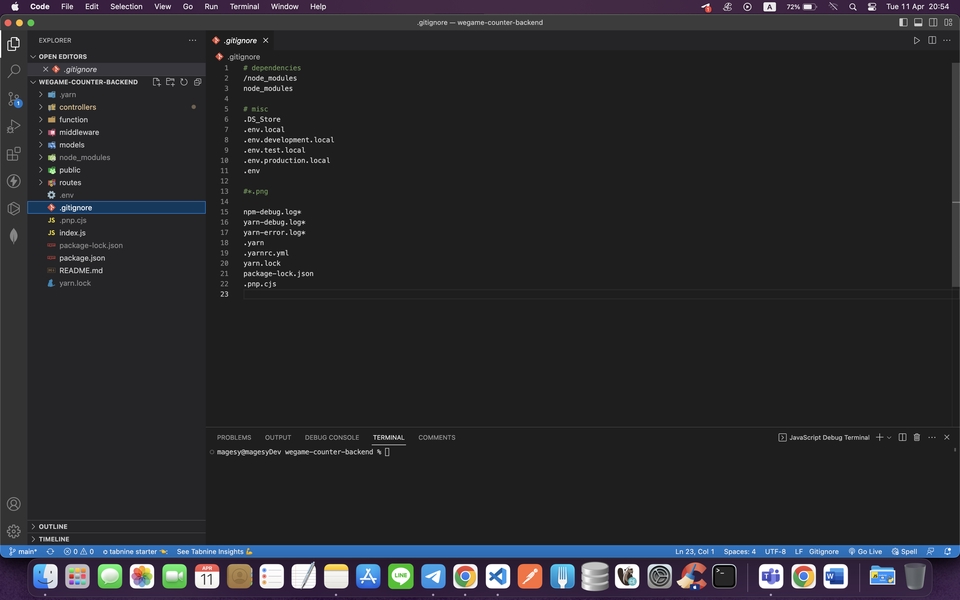Split the editor to the right

[x=932, y=40]
